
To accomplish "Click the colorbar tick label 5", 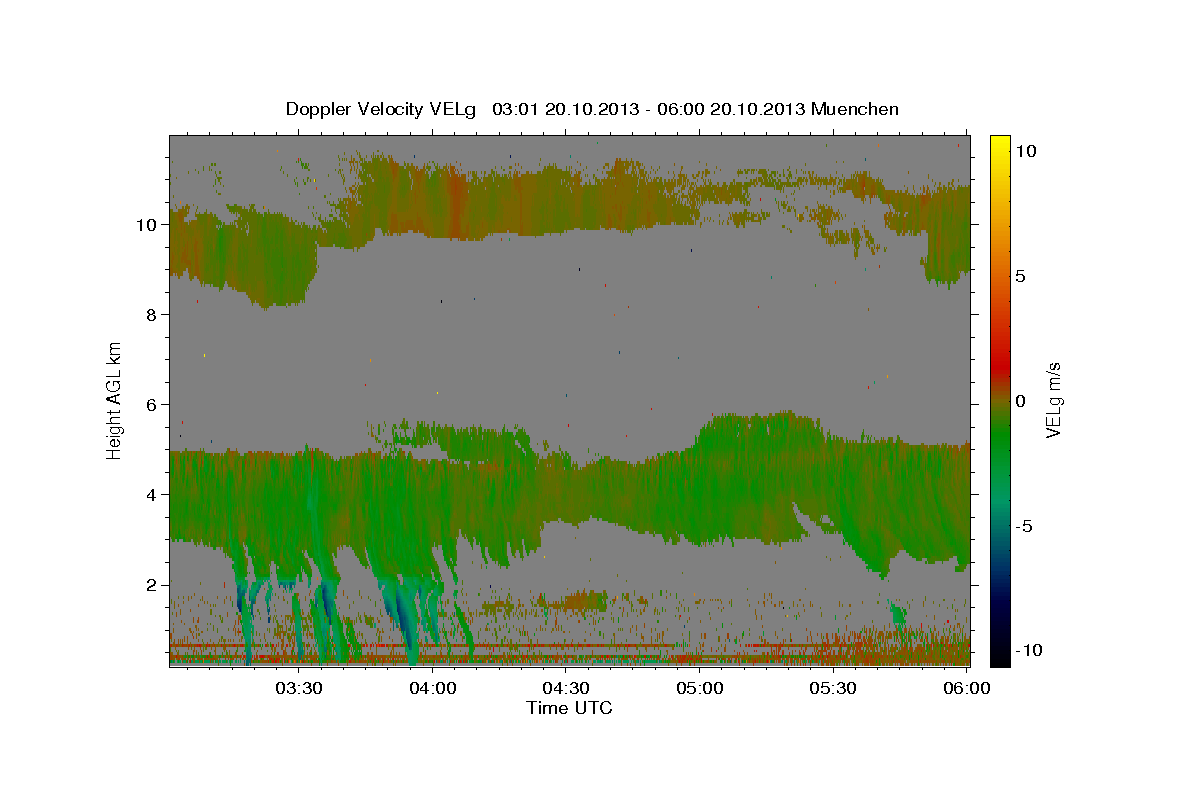I will pos(1021,276).
